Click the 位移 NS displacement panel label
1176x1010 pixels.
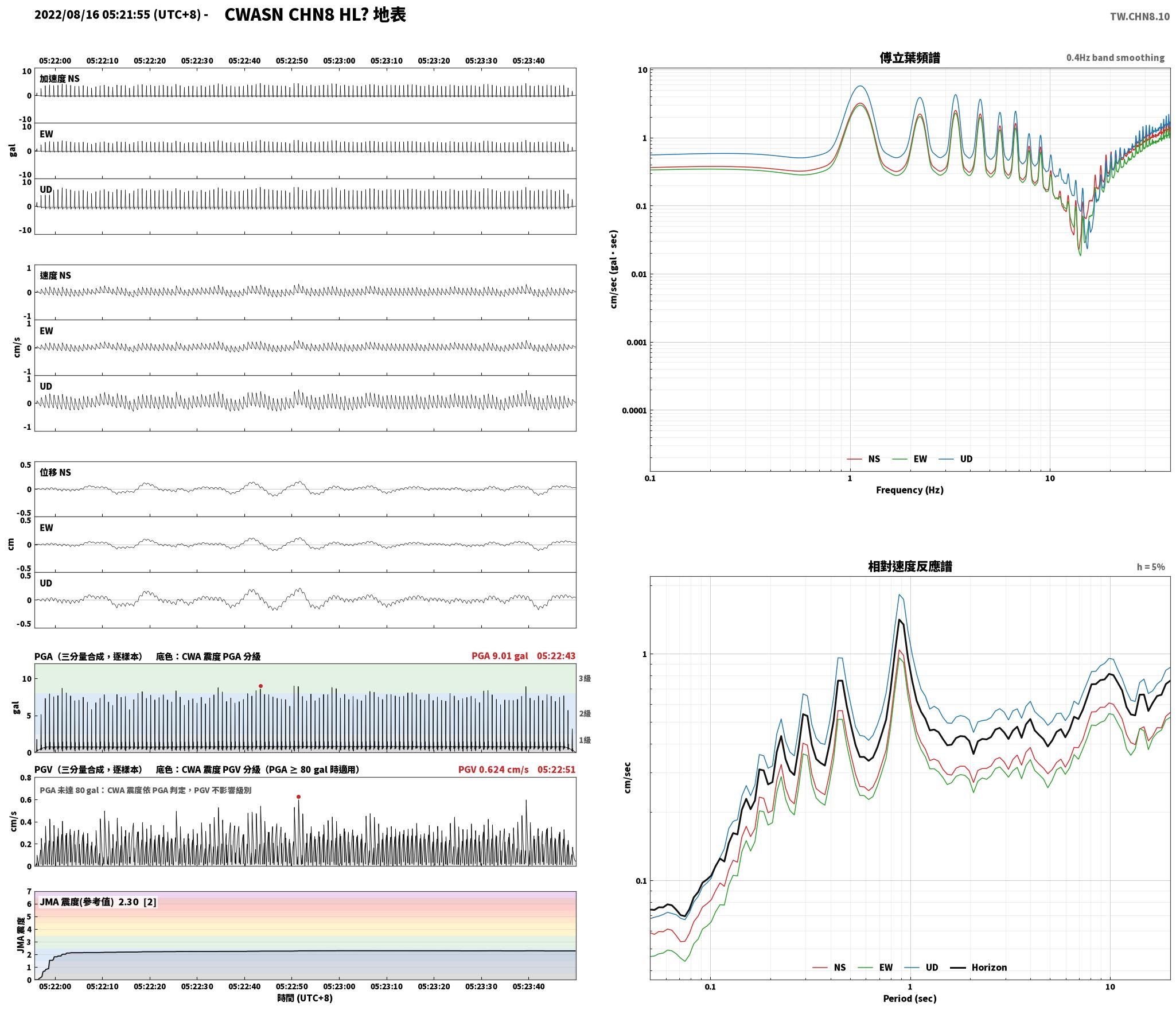(x=56, y=472)
